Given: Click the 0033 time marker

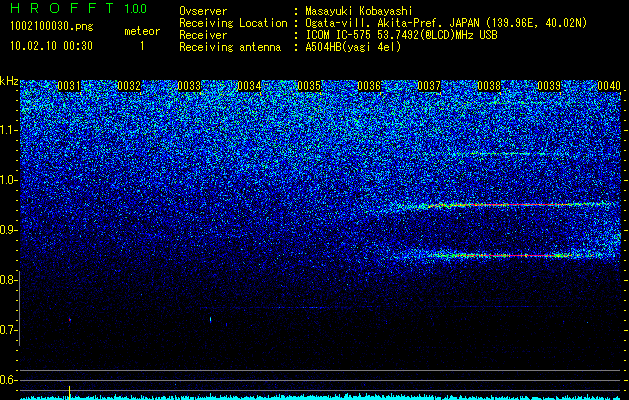Looking at the screenshot, I should pyautogui.click(x=189, y=86).
